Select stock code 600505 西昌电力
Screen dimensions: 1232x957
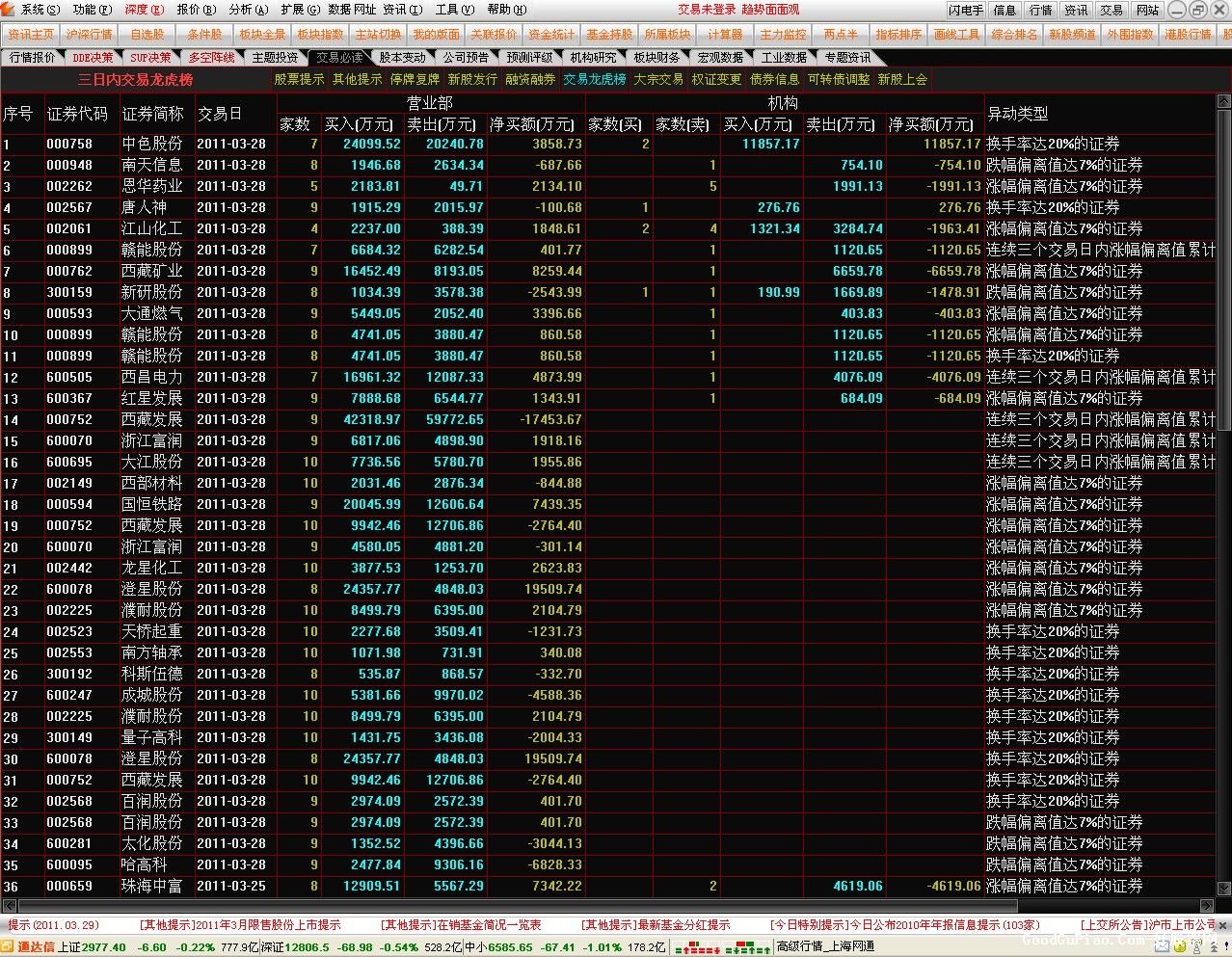point(608,377)
